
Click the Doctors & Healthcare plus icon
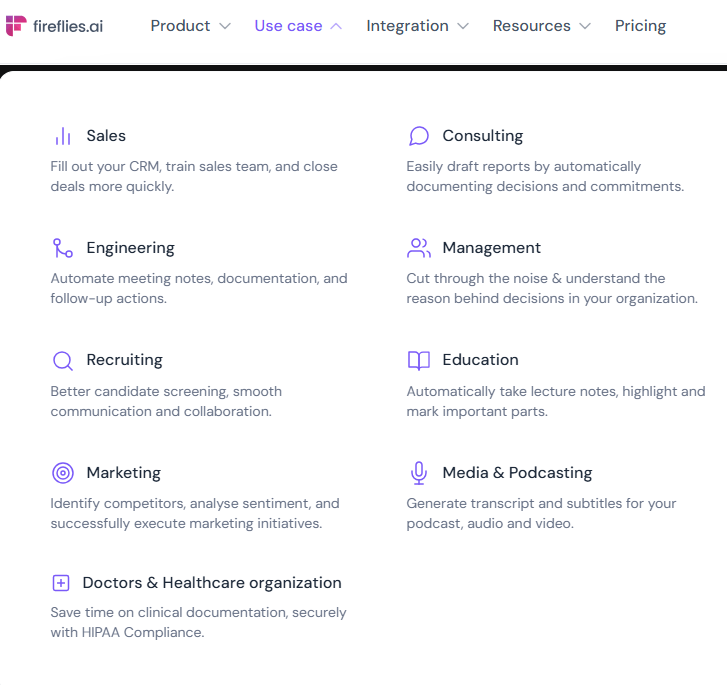[x=61, y=583]
